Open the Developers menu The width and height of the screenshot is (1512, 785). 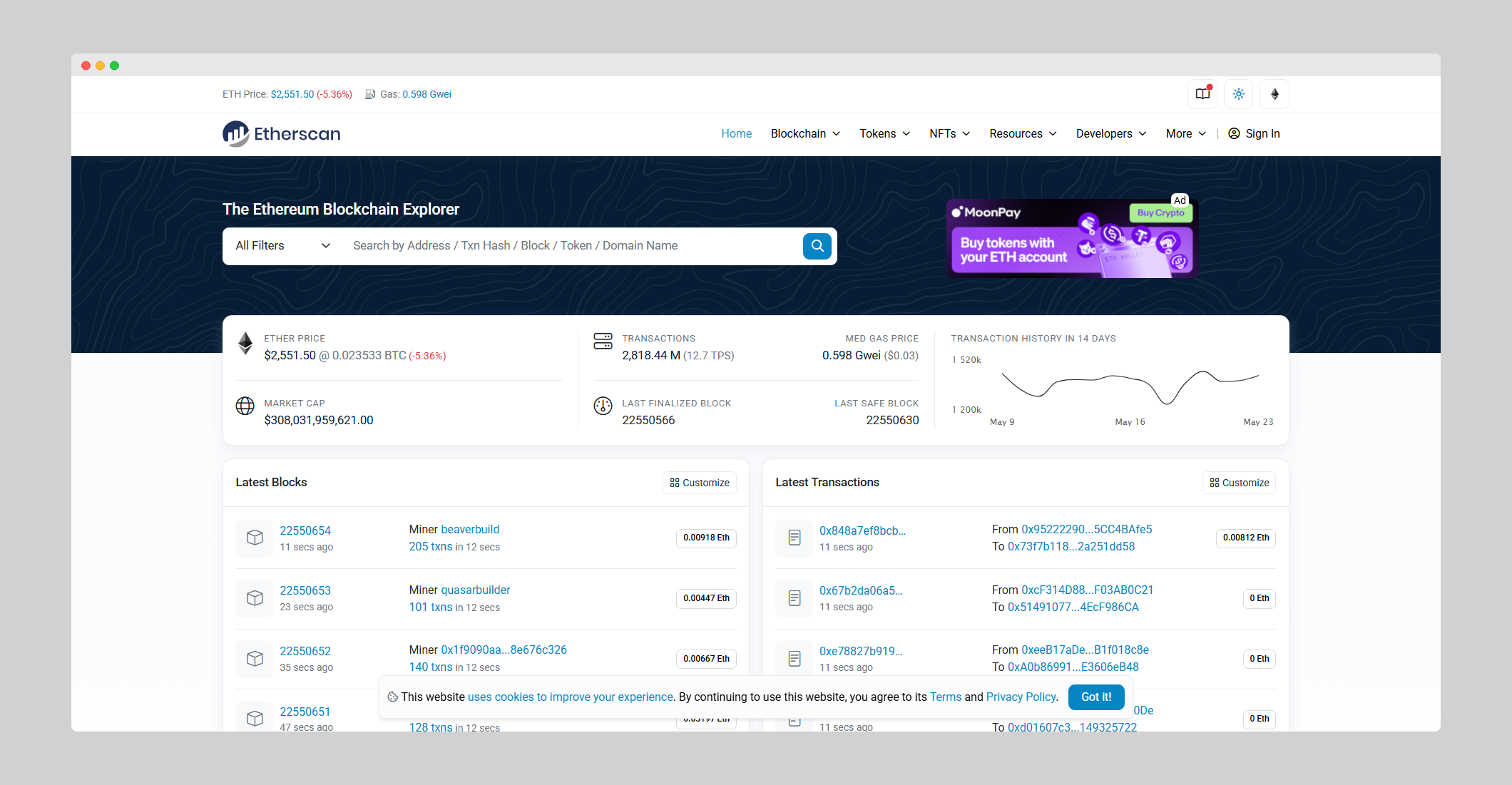tap(1110, 134)
